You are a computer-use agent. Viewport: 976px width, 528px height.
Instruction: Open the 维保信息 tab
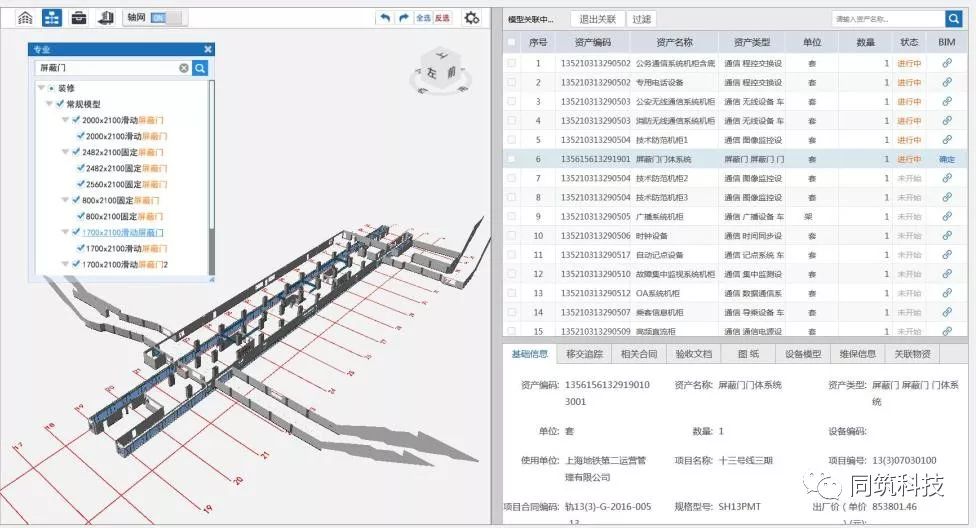coord(858,354)
